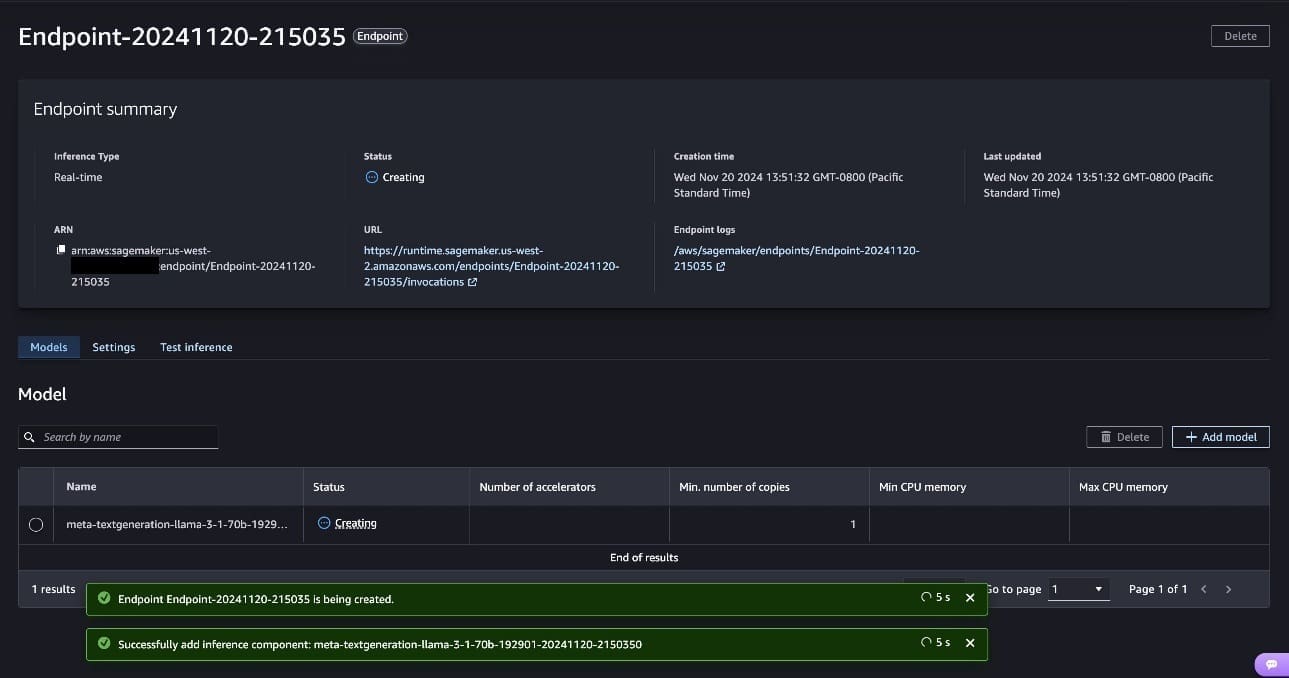Copy the ARN using the copy icon
The height and width of the screenshot is (678, 1289).
coord(61,250)
